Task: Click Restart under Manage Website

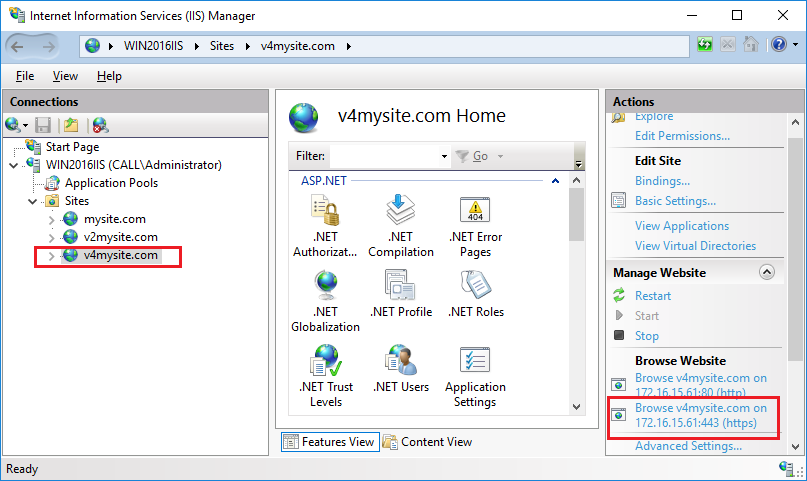Action: [x=653, y=296]
